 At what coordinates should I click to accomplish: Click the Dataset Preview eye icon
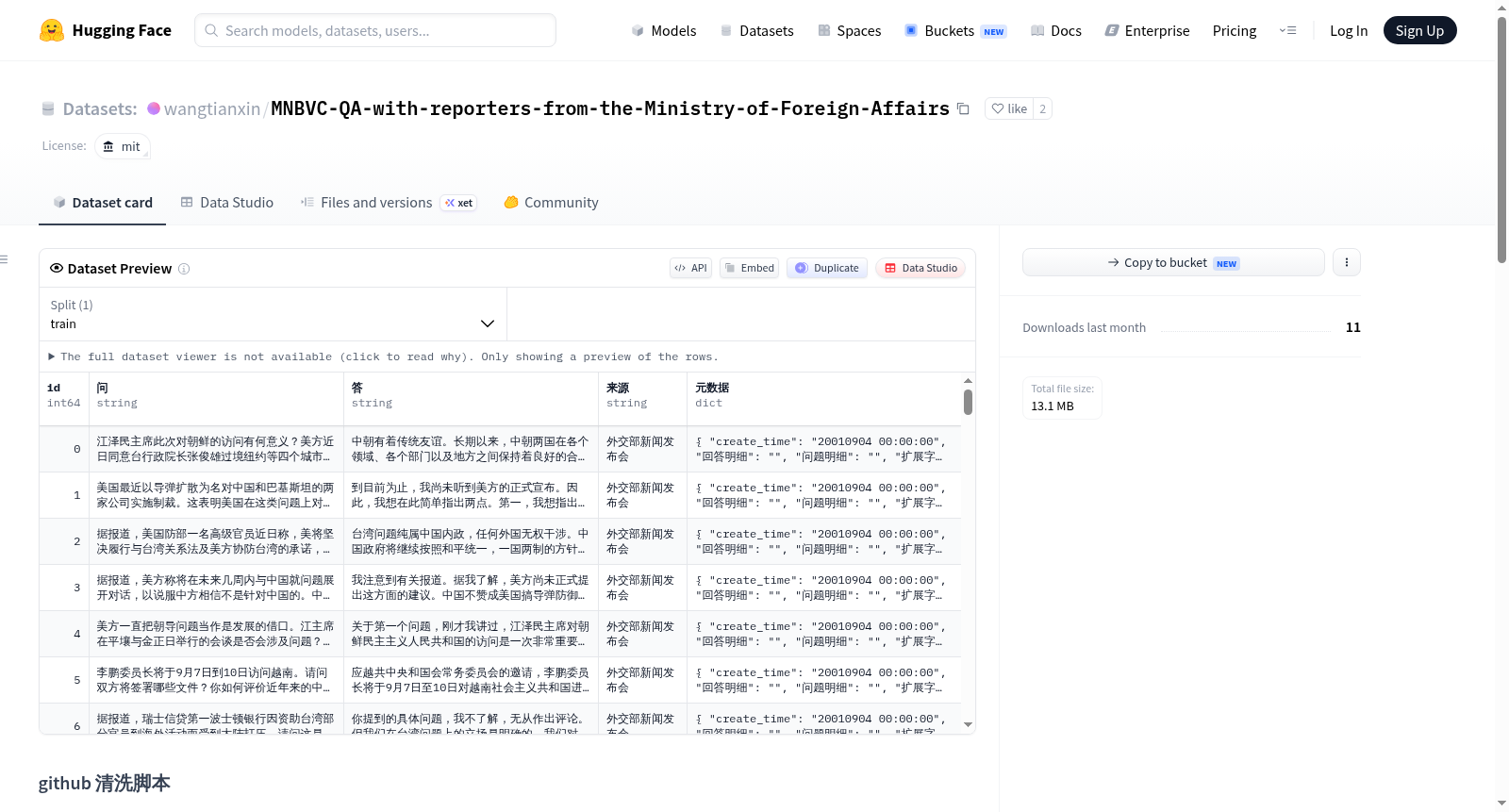[57, 268]
